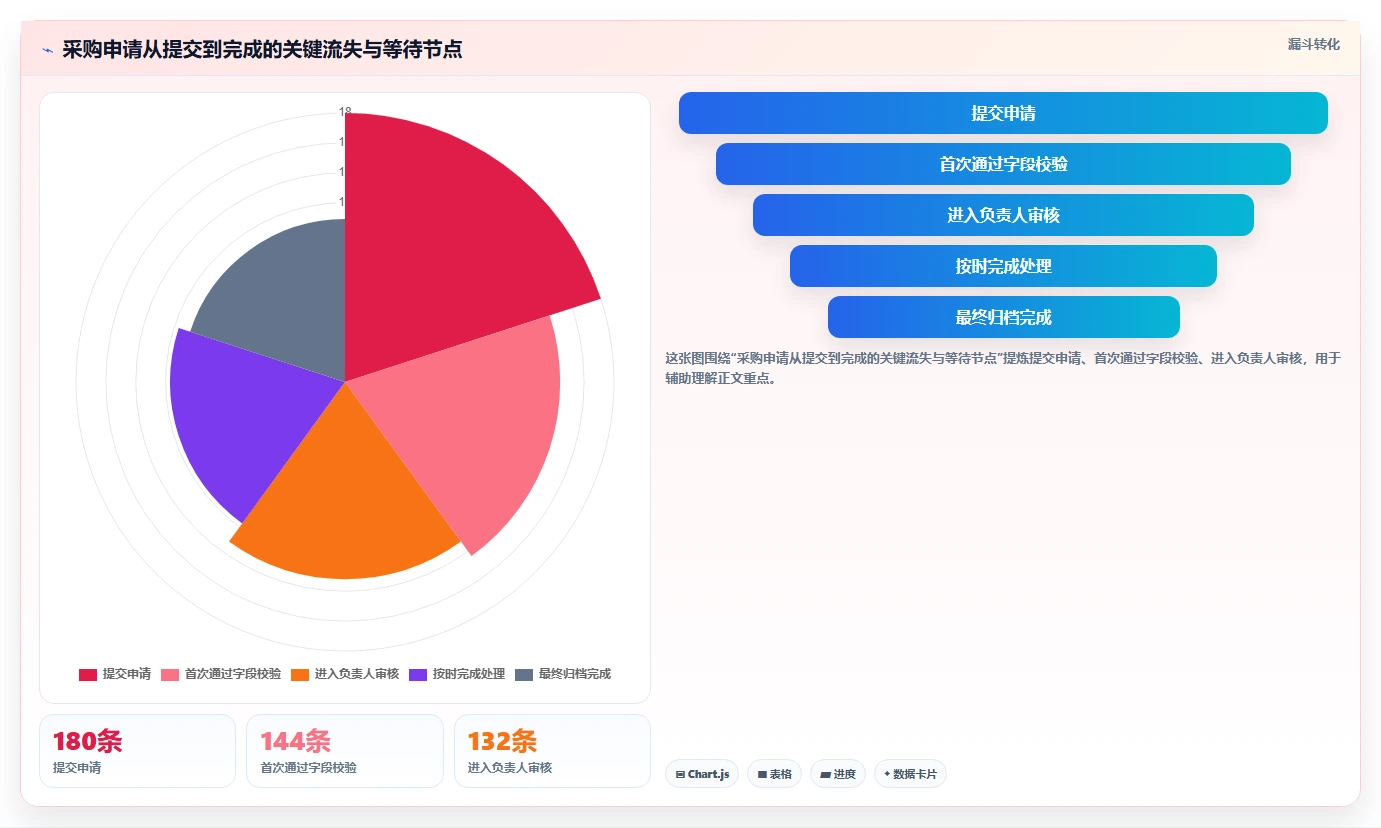
Task: Click the 按时完成处理 funnel bar
Action: coord(1003,266)
